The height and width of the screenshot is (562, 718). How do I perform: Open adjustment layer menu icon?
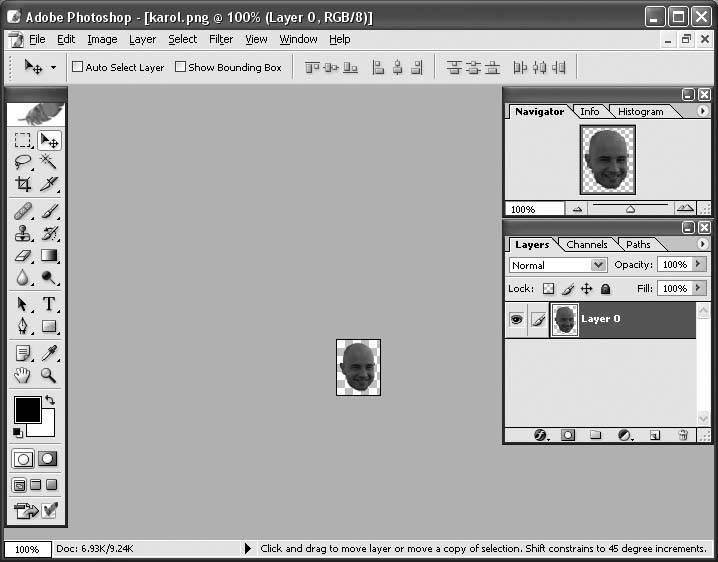(625, 435)
